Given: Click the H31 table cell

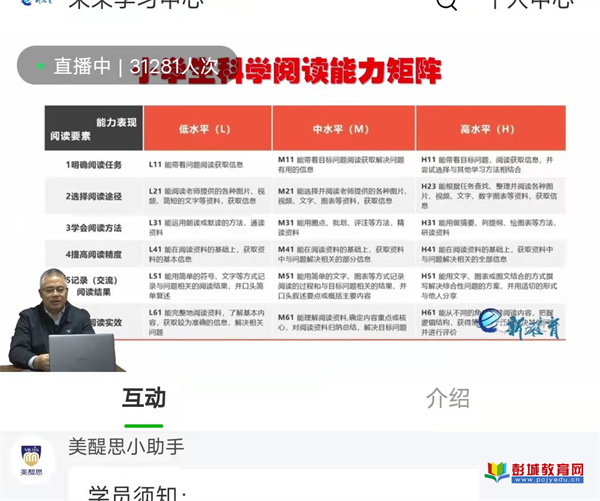Looking at the screenshot, I should point(489,227).
